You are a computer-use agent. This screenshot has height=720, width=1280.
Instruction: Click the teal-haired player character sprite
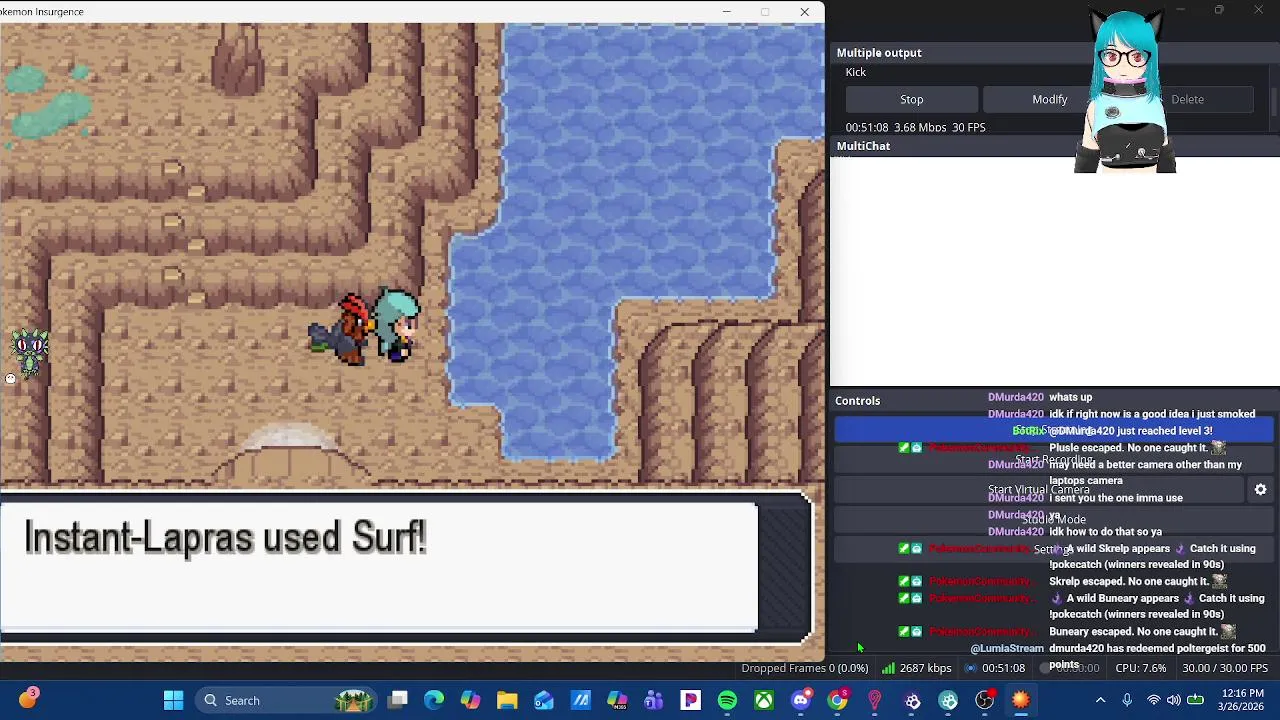tap(398, 324)
